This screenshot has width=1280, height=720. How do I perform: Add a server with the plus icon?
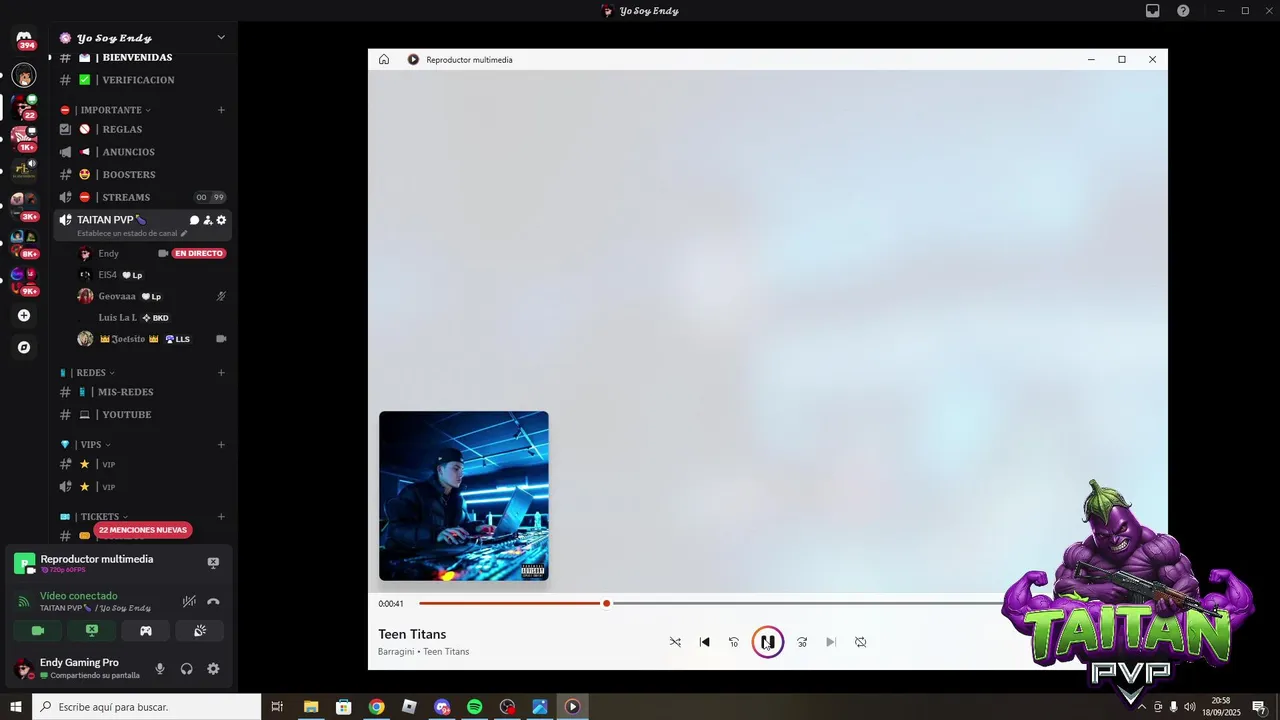tap(24, 316)
